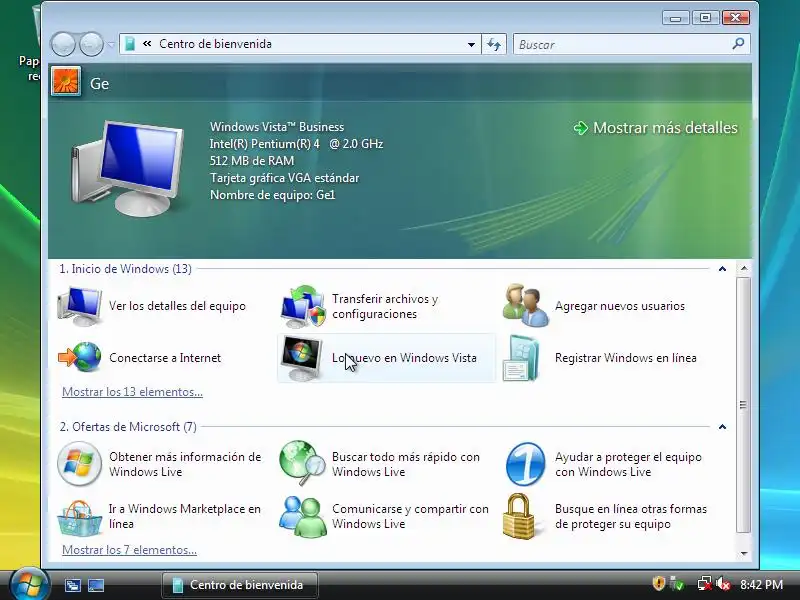The image size is (800, 600).
Task: Open the recent pages dropdown arrow
Action: (x=111, y=44)
